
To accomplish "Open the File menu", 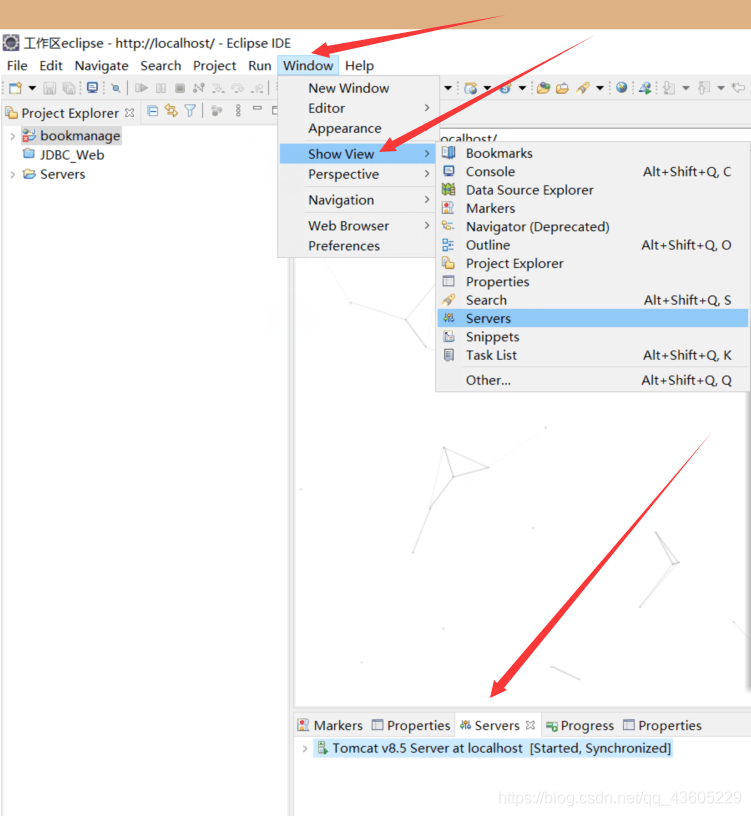I will click(x=17, y=66).
